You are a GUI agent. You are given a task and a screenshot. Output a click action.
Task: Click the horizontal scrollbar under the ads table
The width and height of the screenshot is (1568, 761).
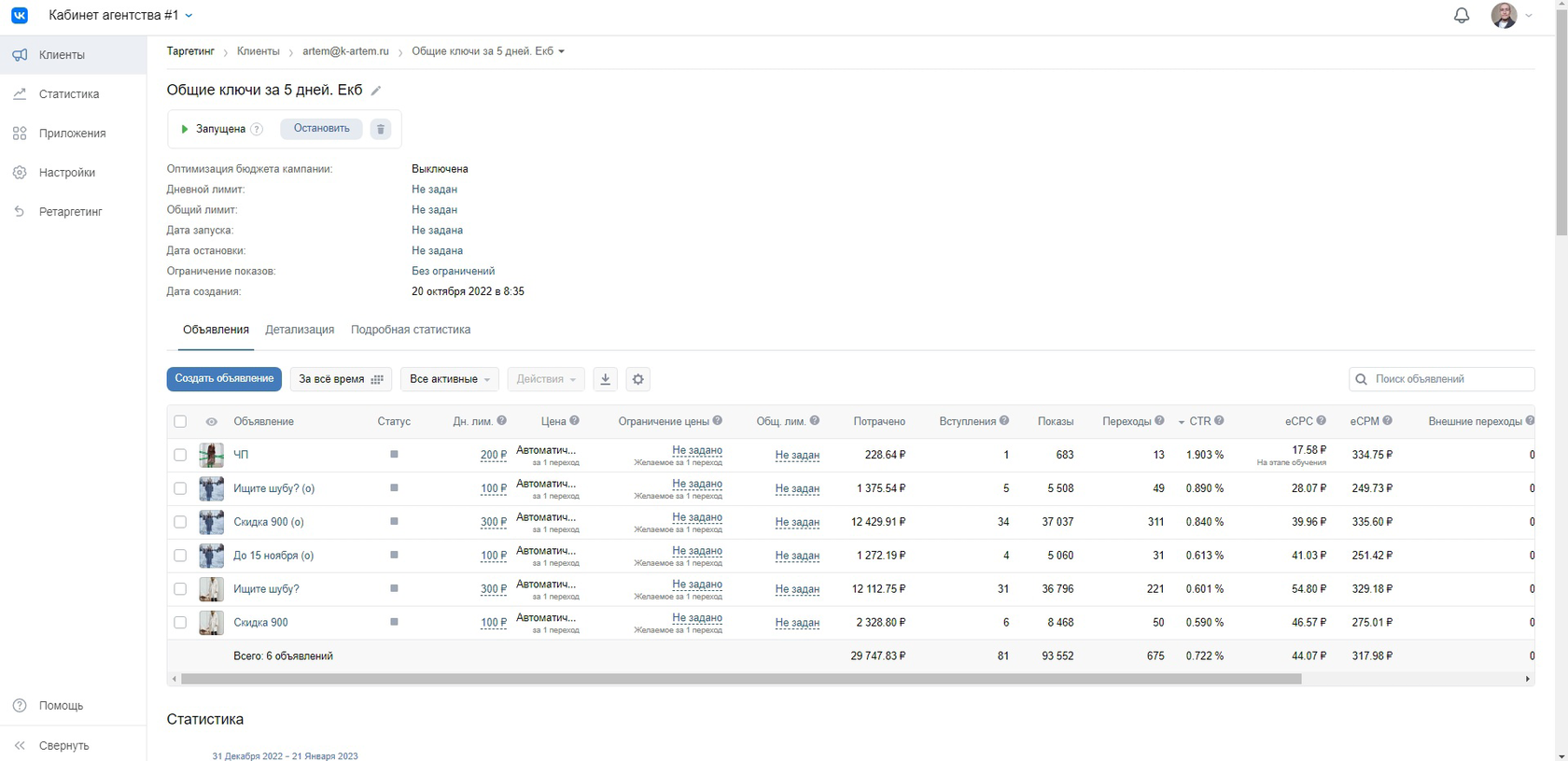pos(741,679)
